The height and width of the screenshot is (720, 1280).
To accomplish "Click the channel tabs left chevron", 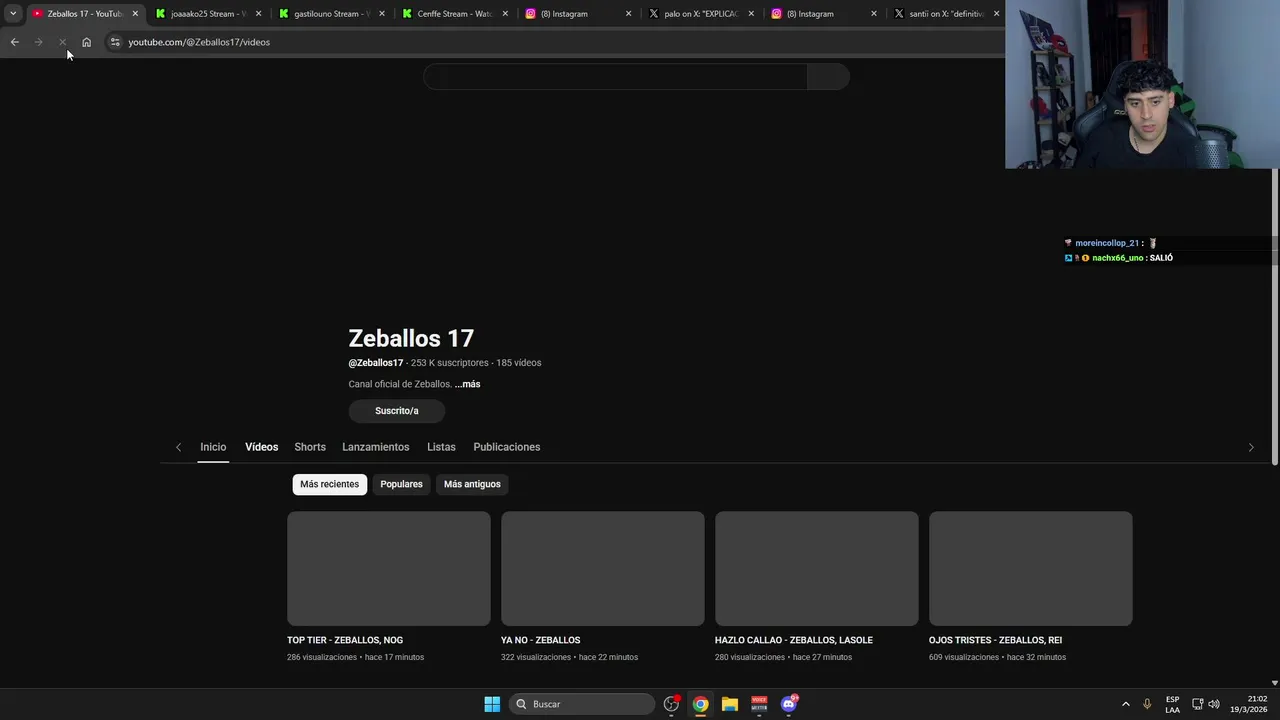I will [179, 447].
